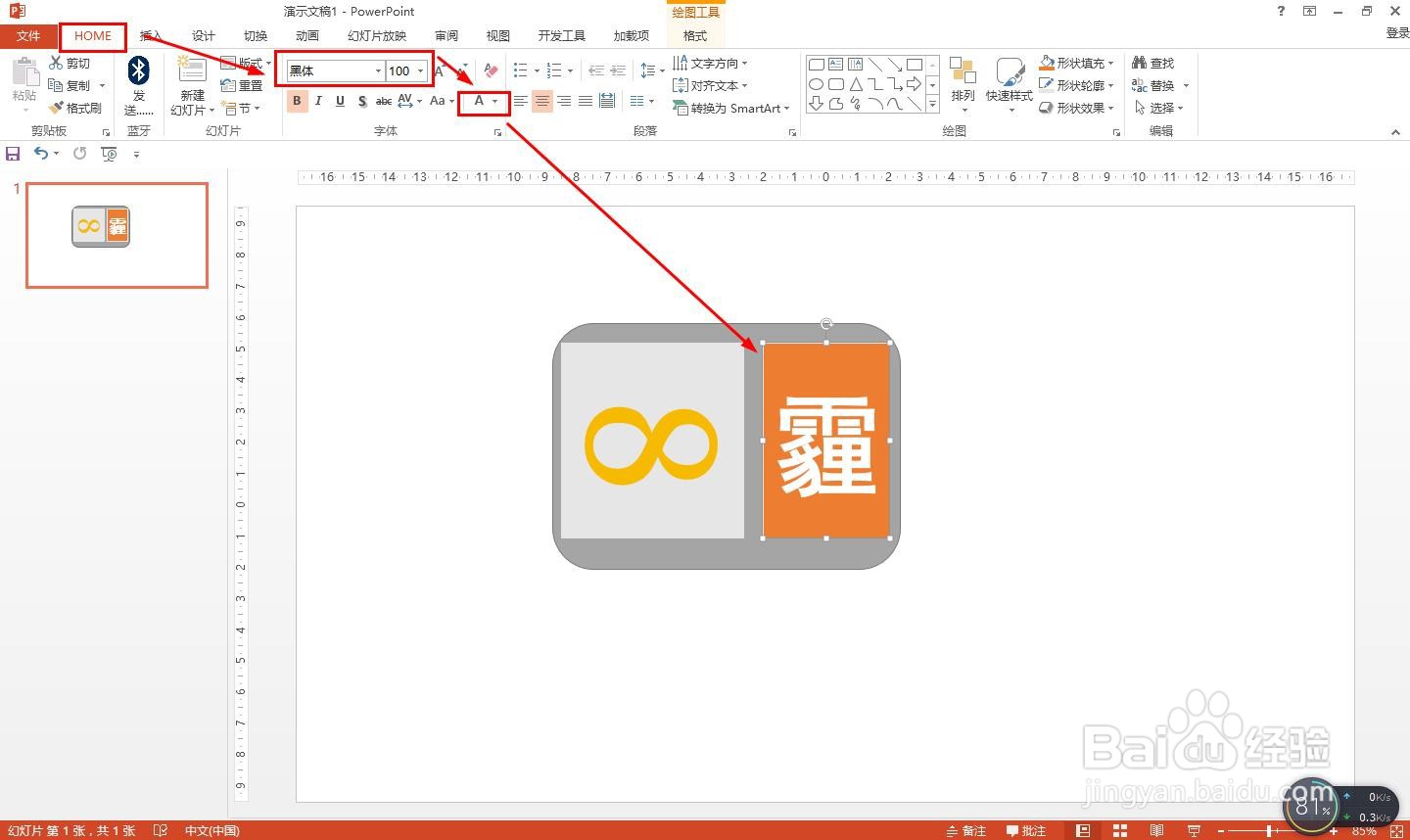
Task: Switch to Animations (动画) tab
Action: (x=307, y=36)
